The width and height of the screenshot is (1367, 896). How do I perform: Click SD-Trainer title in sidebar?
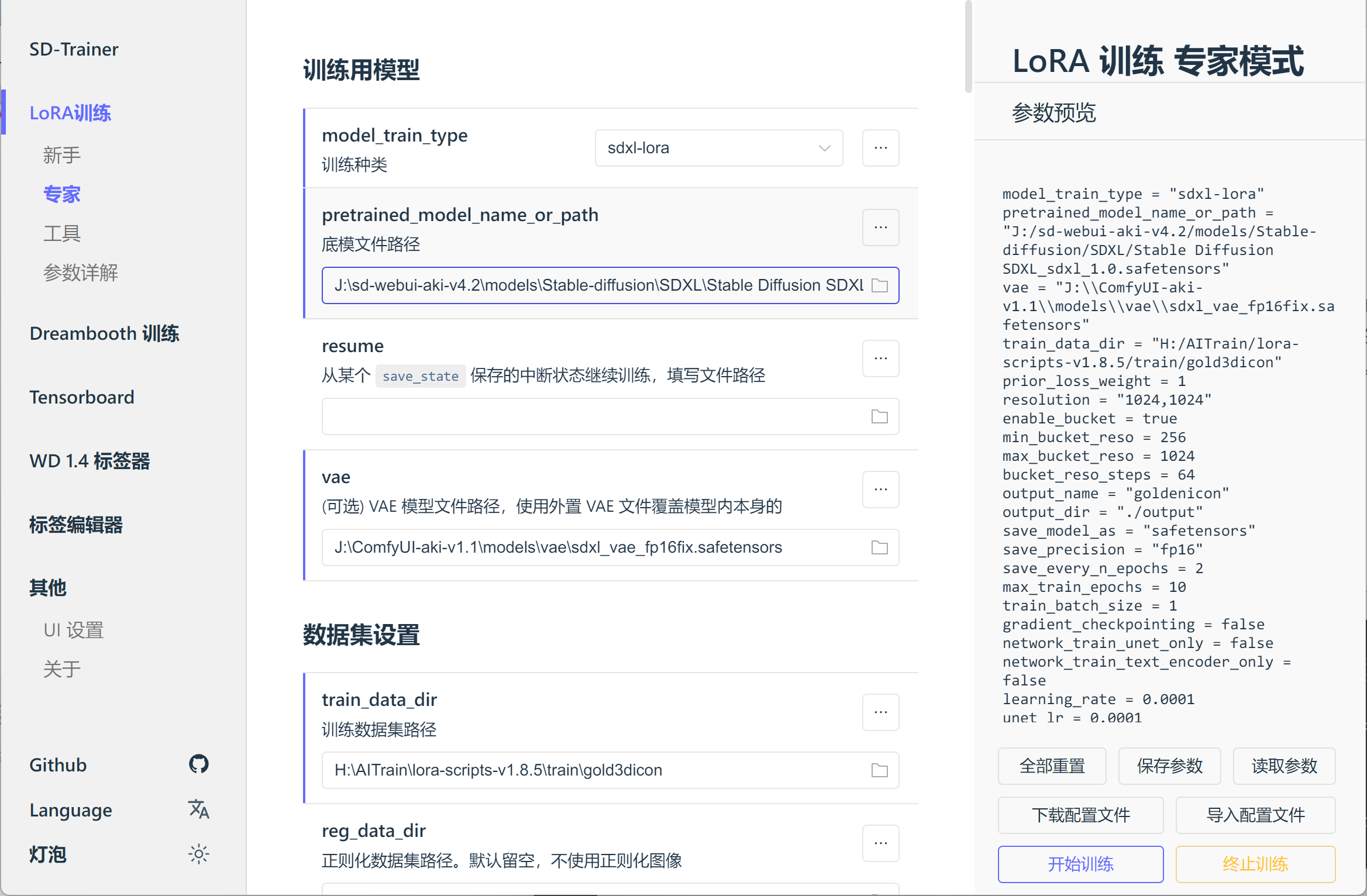click(x=74, y=49)
